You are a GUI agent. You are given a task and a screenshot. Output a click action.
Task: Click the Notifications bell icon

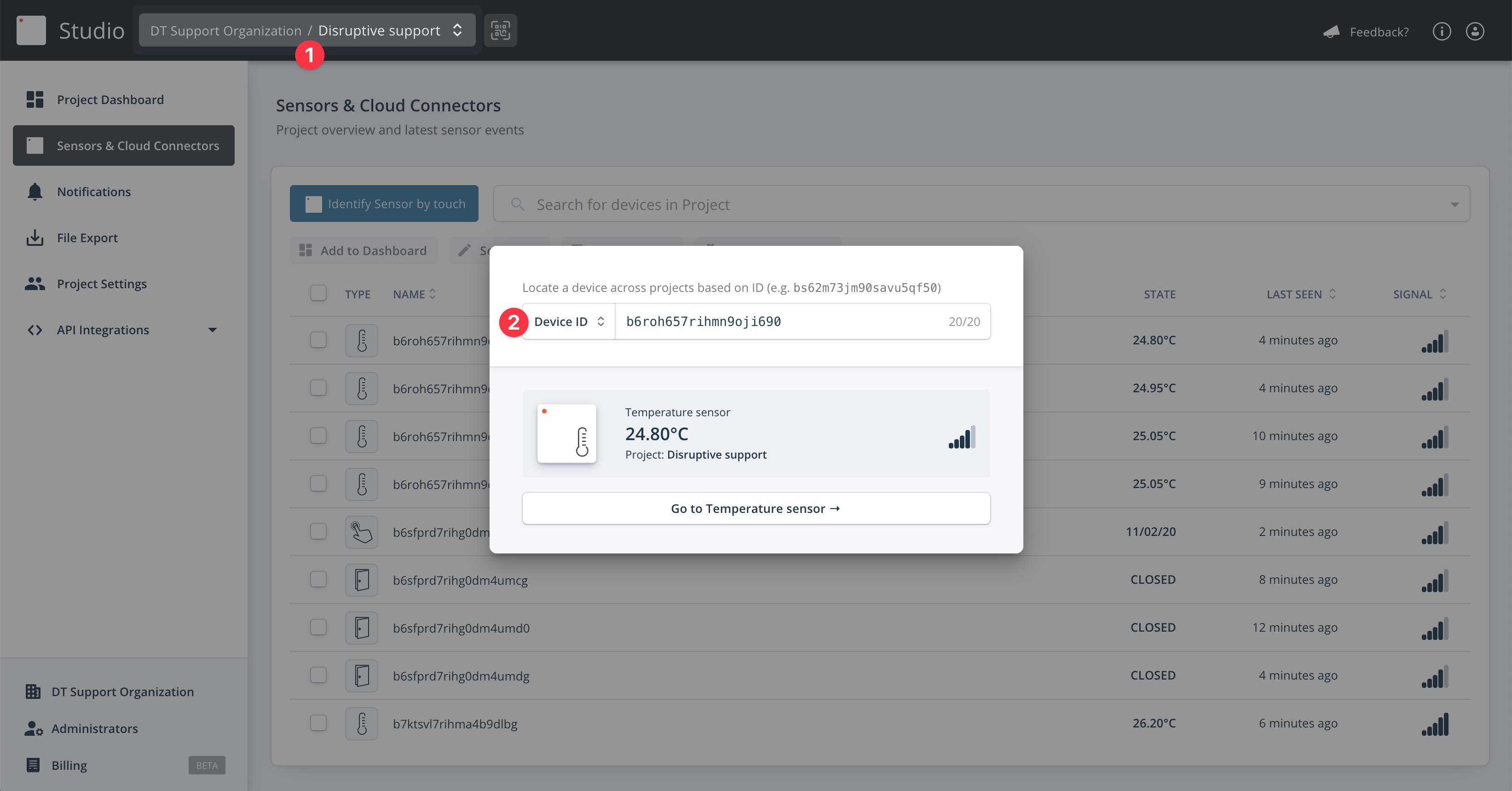(x=35, y=192)
